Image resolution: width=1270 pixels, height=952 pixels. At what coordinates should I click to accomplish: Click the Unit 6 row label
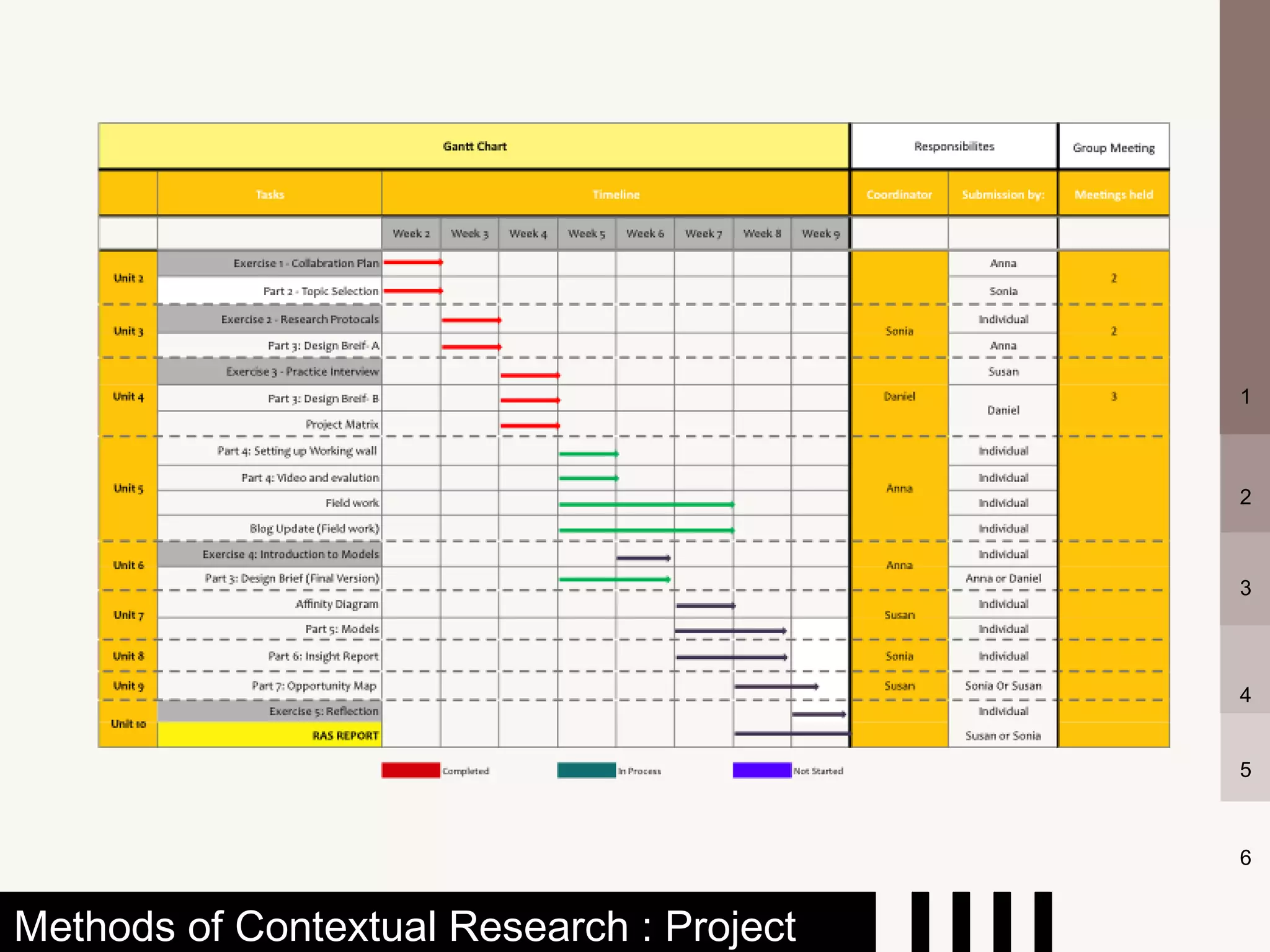tap(128, 565)
